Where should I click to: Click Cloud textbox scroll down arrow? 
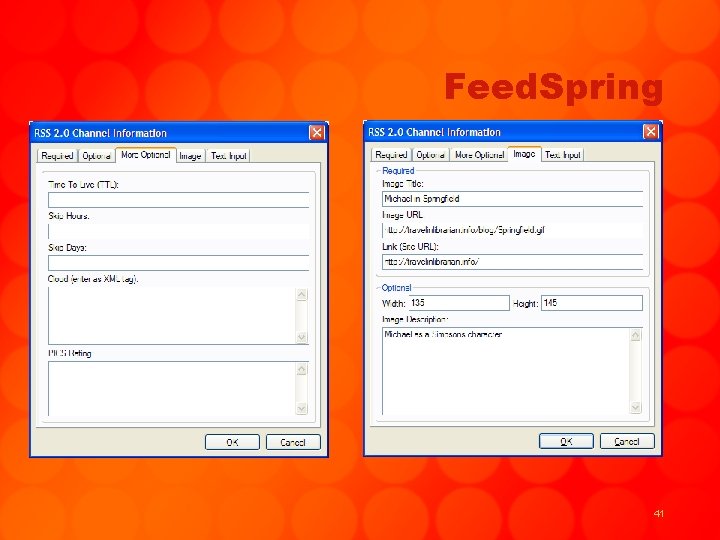[x=302, y=338]
